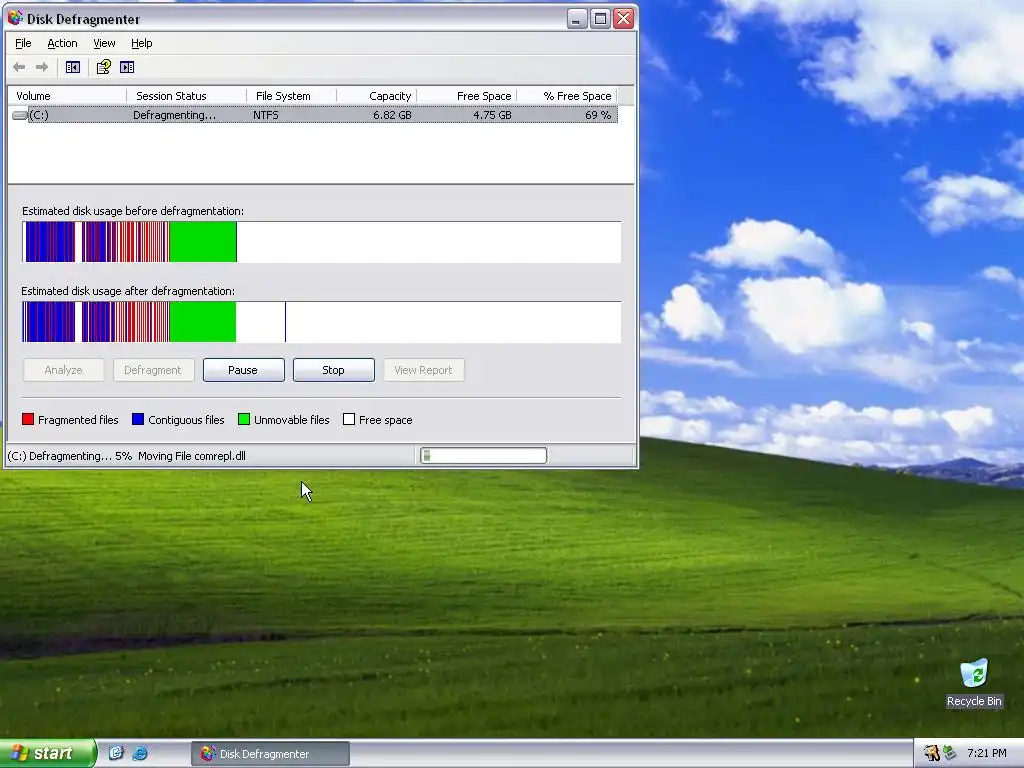The height and width of the screenshot is (768, 1024).
Task: Click the second system tray icon
Action: [x=949, y=754]
